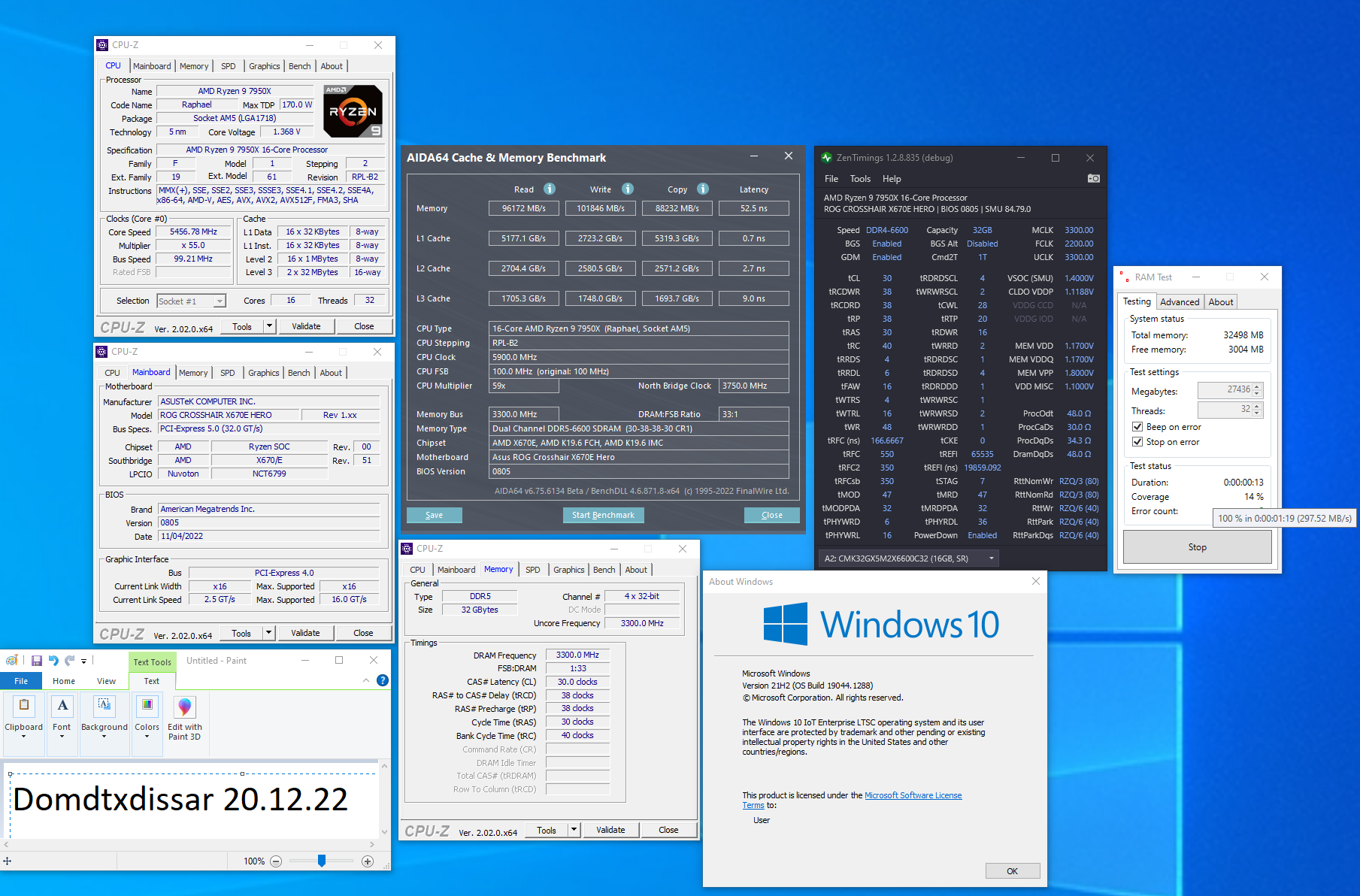Switch to the Advanced tab in RAM Test
1360x896 pixels.
click(x=1180, y=302)
